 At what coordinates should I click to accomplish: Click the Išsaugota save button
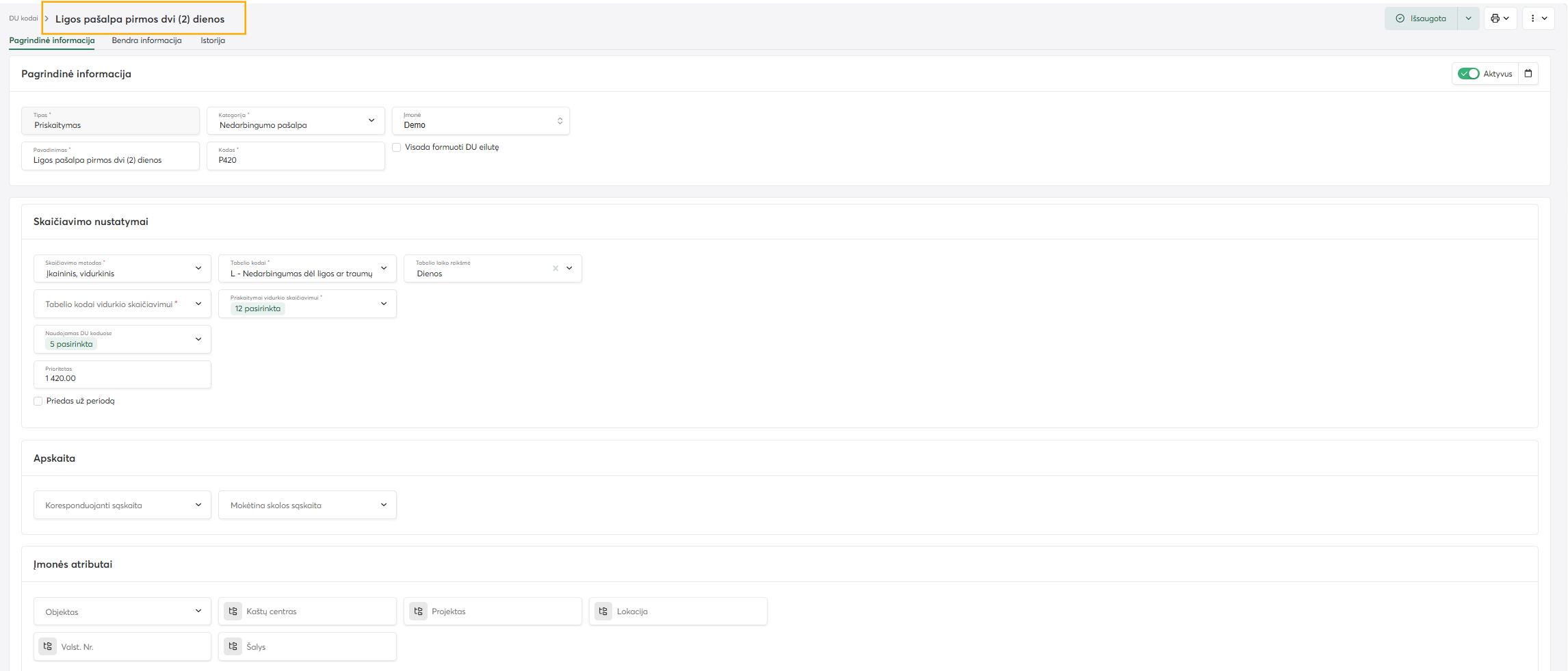click(1421, 18)
